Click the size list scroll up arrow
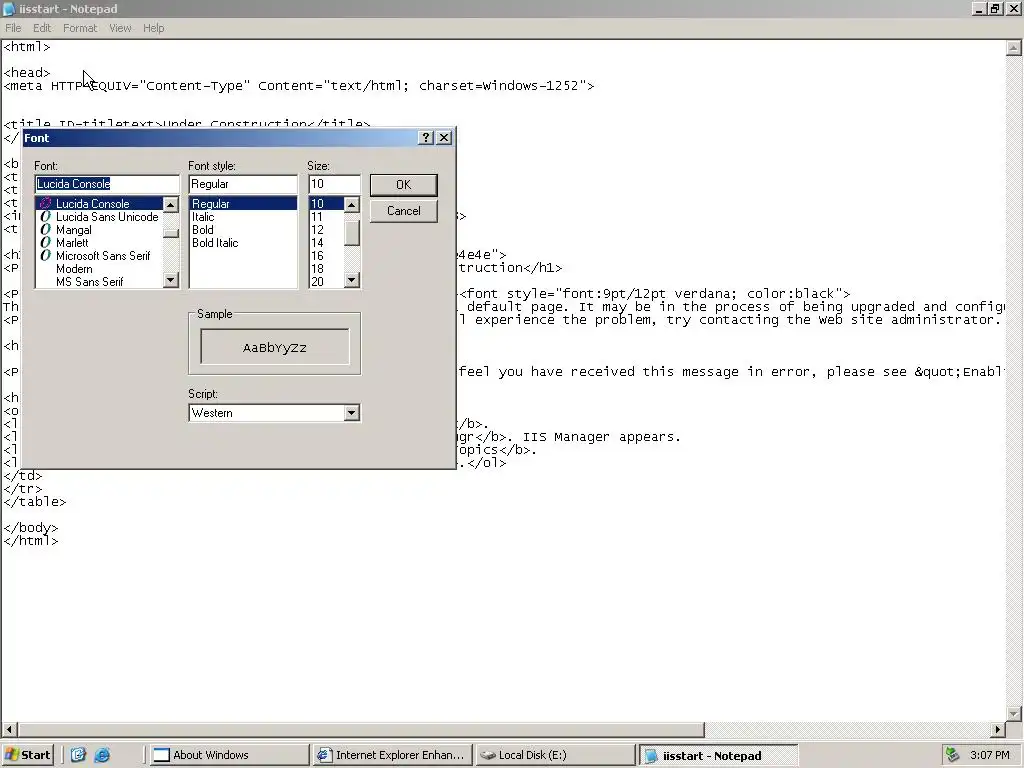Image resolution: width=1024 pixels, height=768 pixels. click(x=351, y=205)
